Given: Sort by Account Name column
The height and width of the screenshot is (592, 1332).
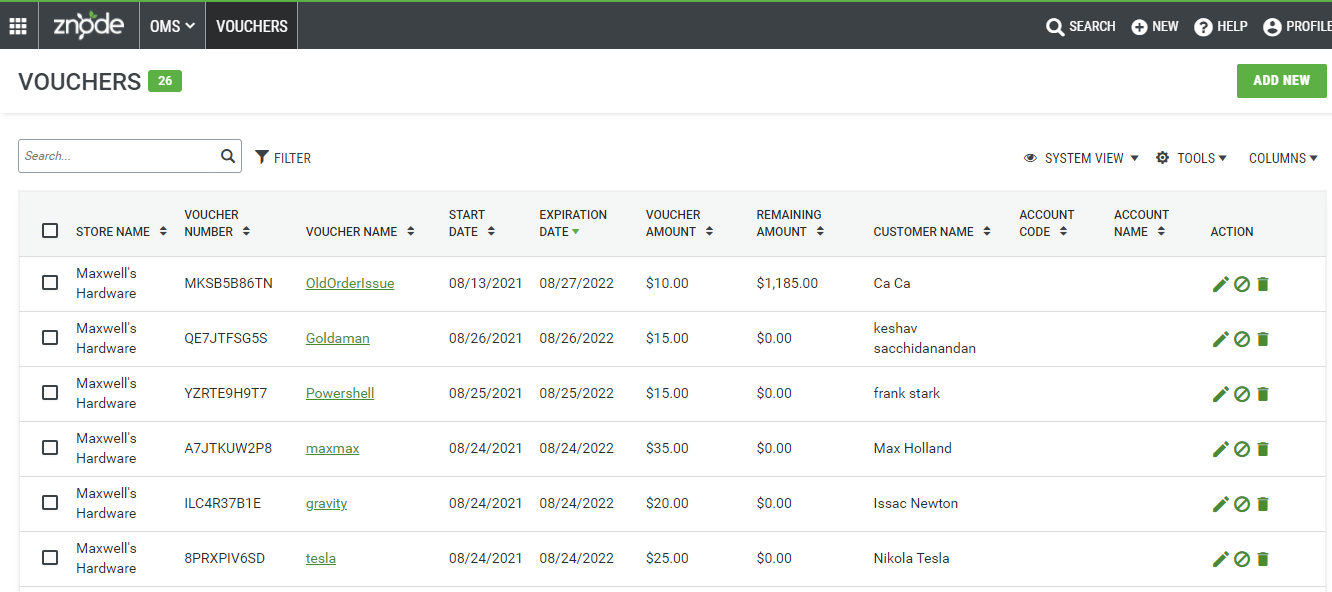Looking at the screenshot, I should (1141, 223).
